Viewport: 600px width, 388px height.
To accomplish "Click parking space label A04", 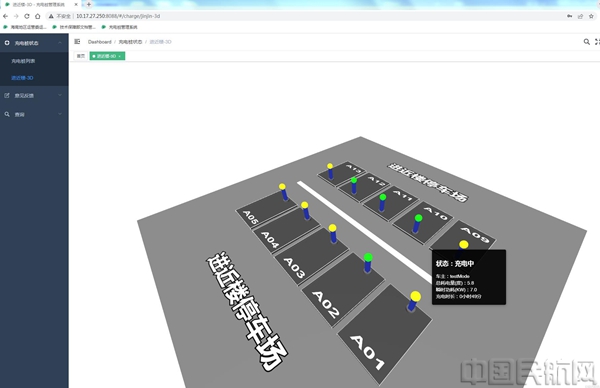I will click(x=270, y=240).
